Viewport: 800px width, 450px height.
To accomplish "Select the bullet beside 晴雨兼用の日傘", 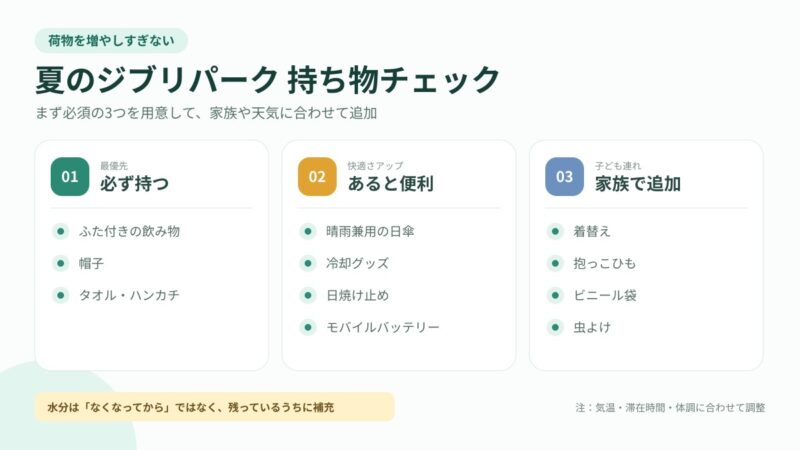I will [308, 231].
